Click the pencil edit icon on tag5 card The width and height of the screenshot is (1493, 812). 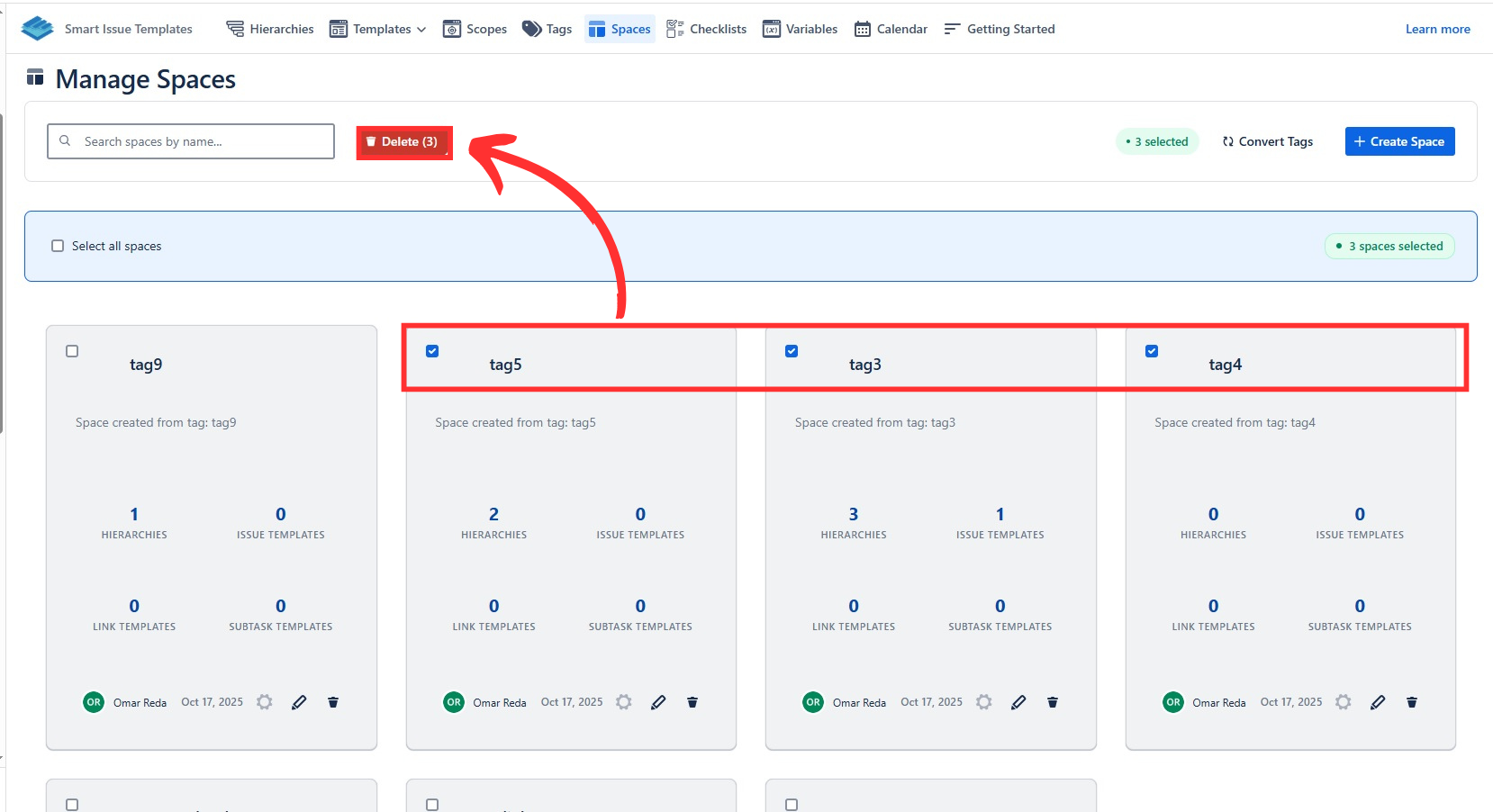[658, 702]
